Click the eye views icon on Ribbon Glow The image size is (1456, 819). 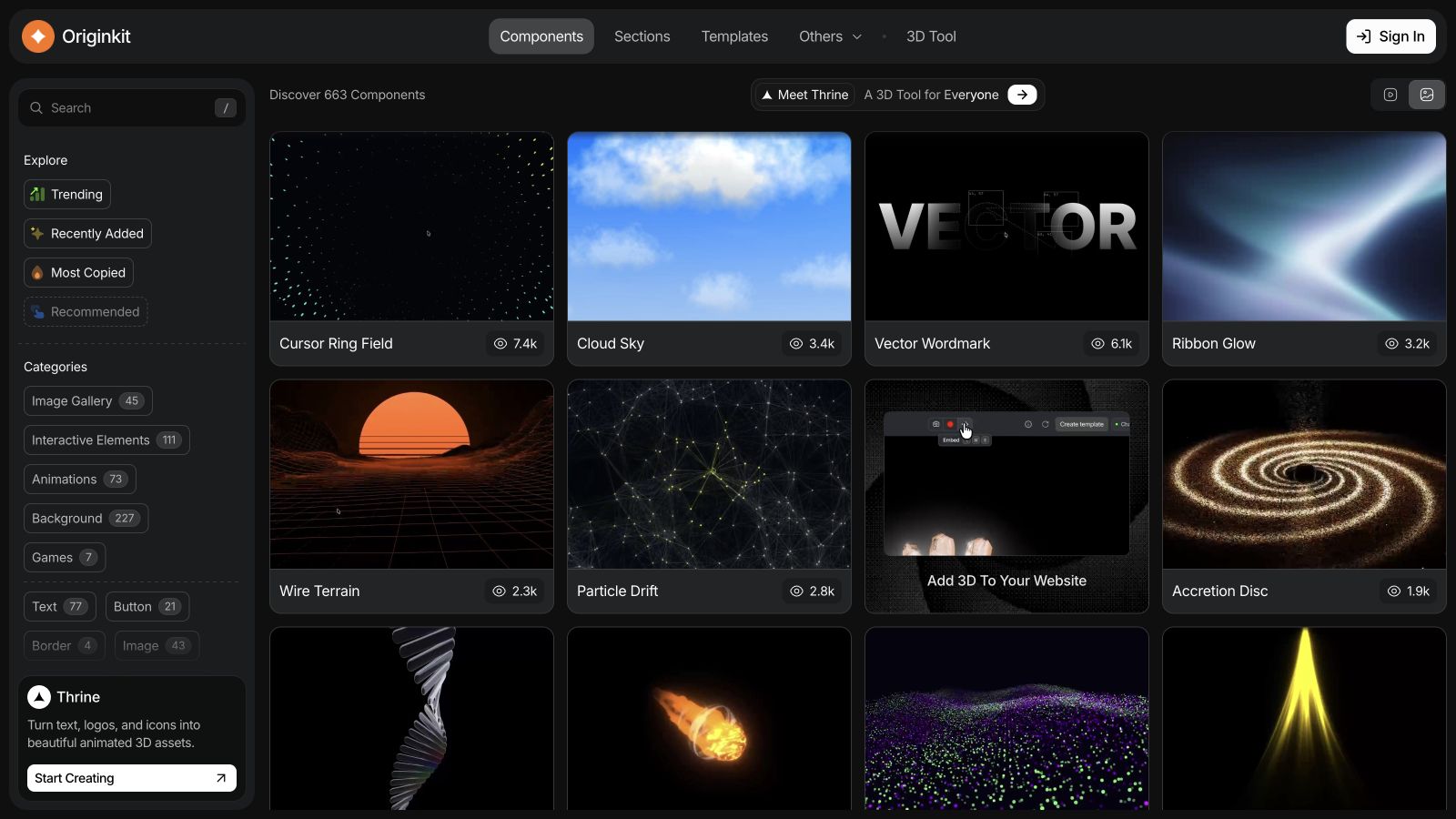[x=1391, y=343]
